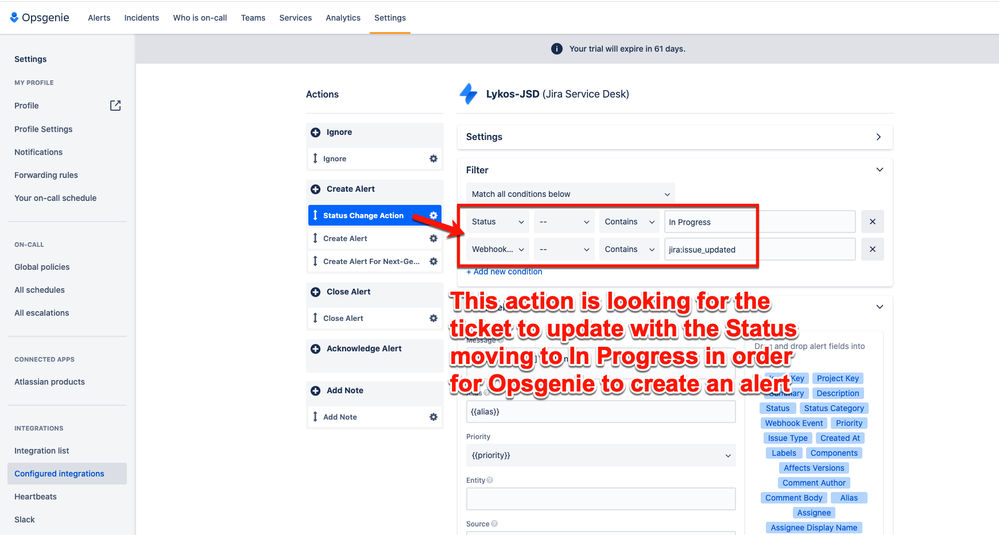The image size is (999, 535).
Task: Open Notifications in sidebar
Action: point(38,152)
